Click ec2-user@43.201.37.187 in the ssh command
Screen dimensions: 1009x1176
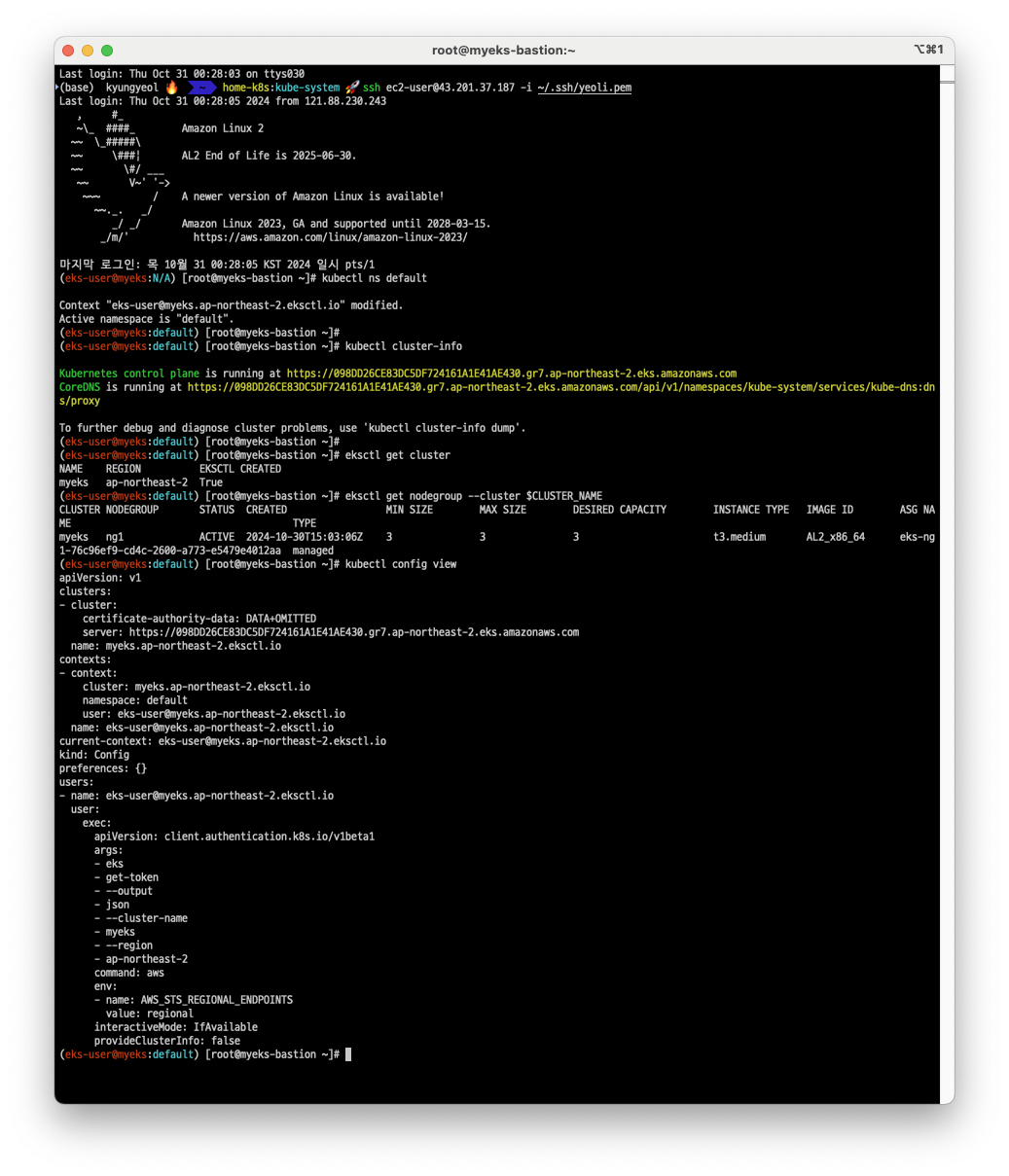point(450,88)
